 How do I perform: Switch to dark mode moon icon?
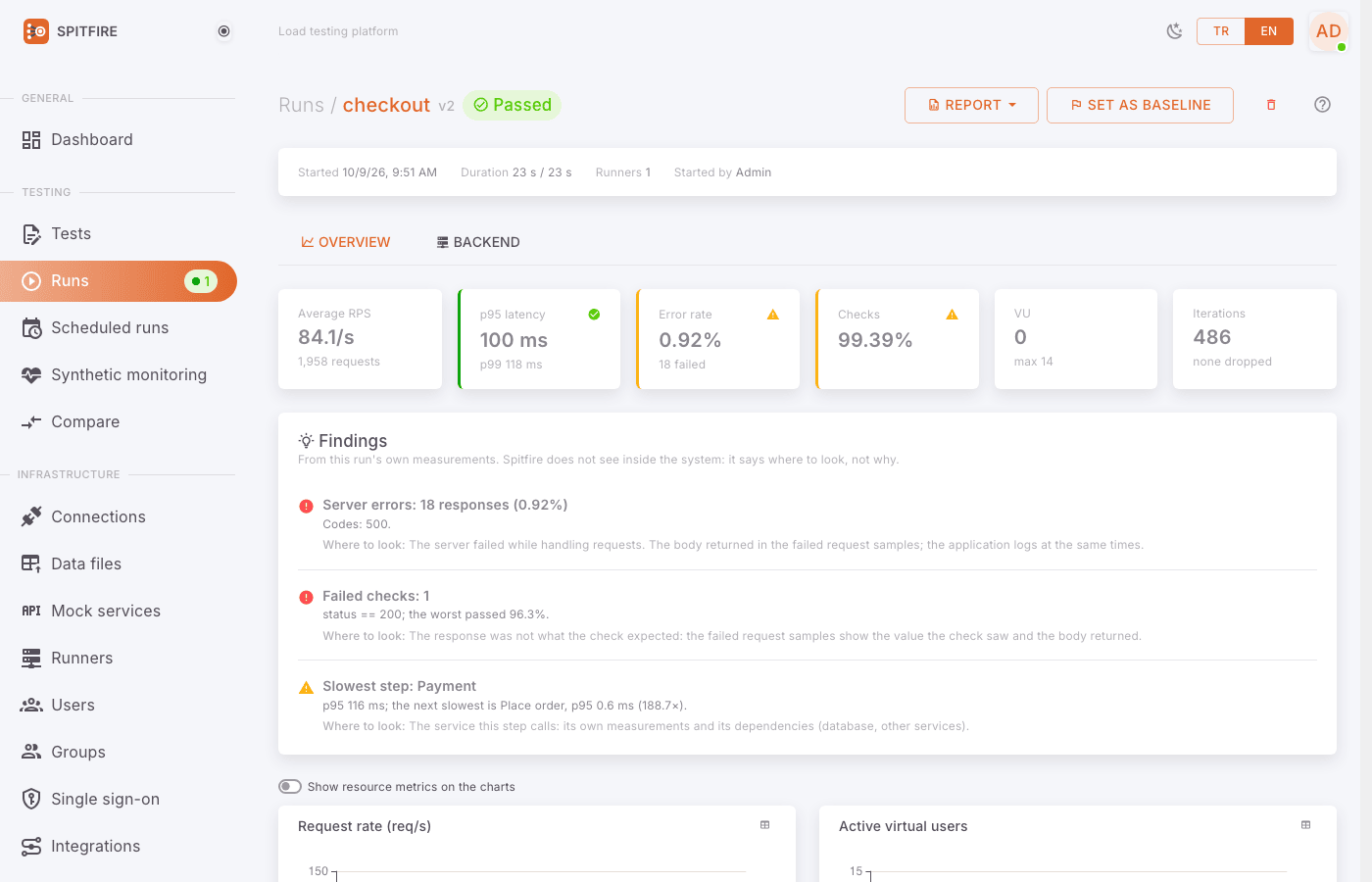point(1174,31)
